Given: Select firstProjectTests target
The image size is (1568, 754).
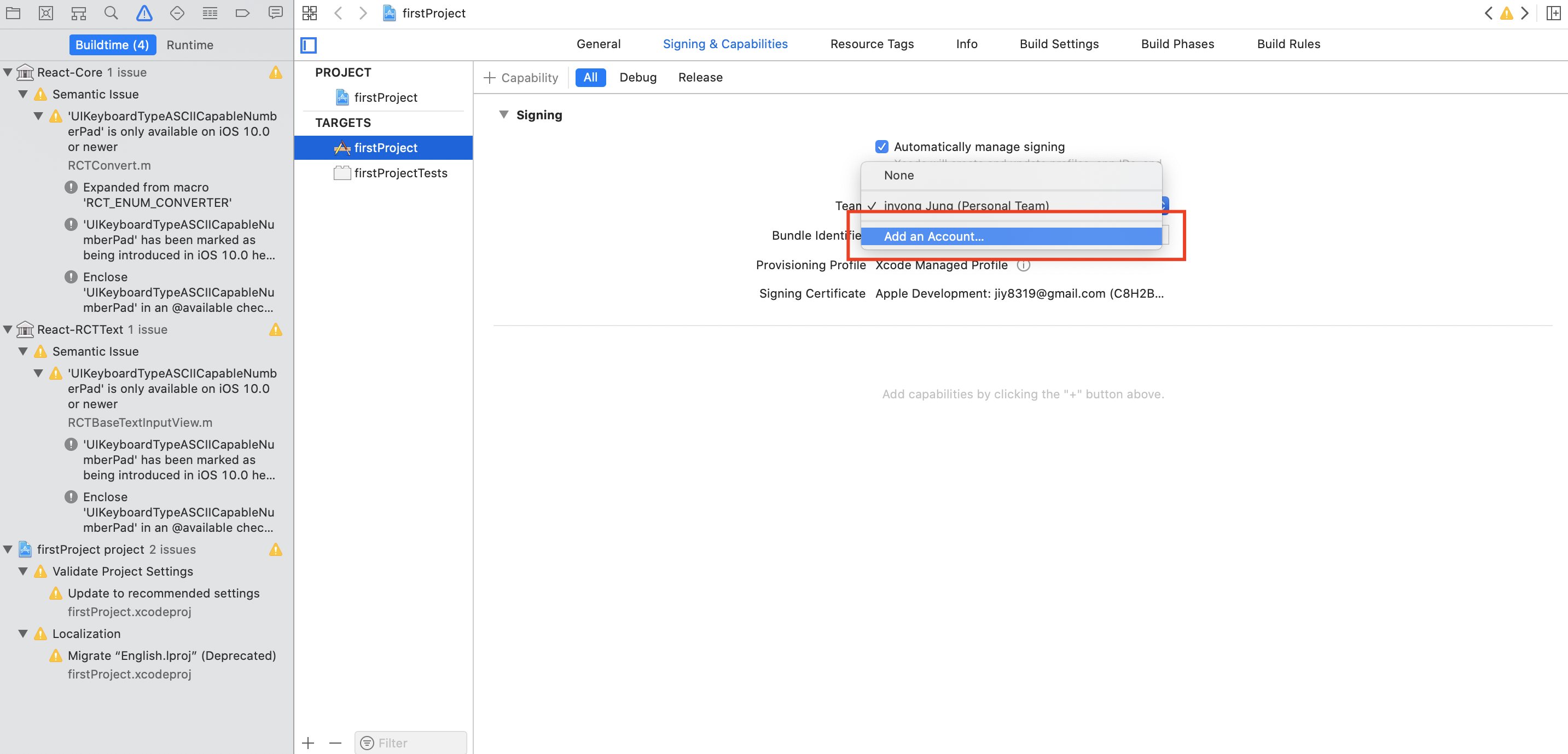Looking at the screenshot, I should pyautogui.click(x=400, y=173).
